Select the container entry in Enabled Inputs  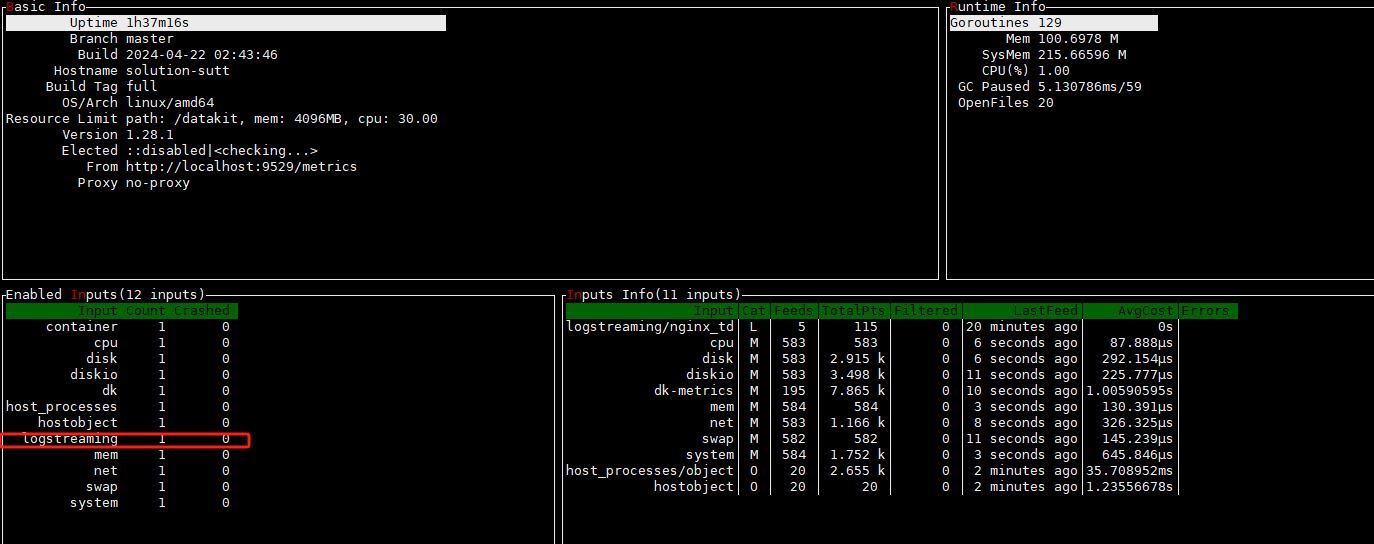click(x=82, y=327)
